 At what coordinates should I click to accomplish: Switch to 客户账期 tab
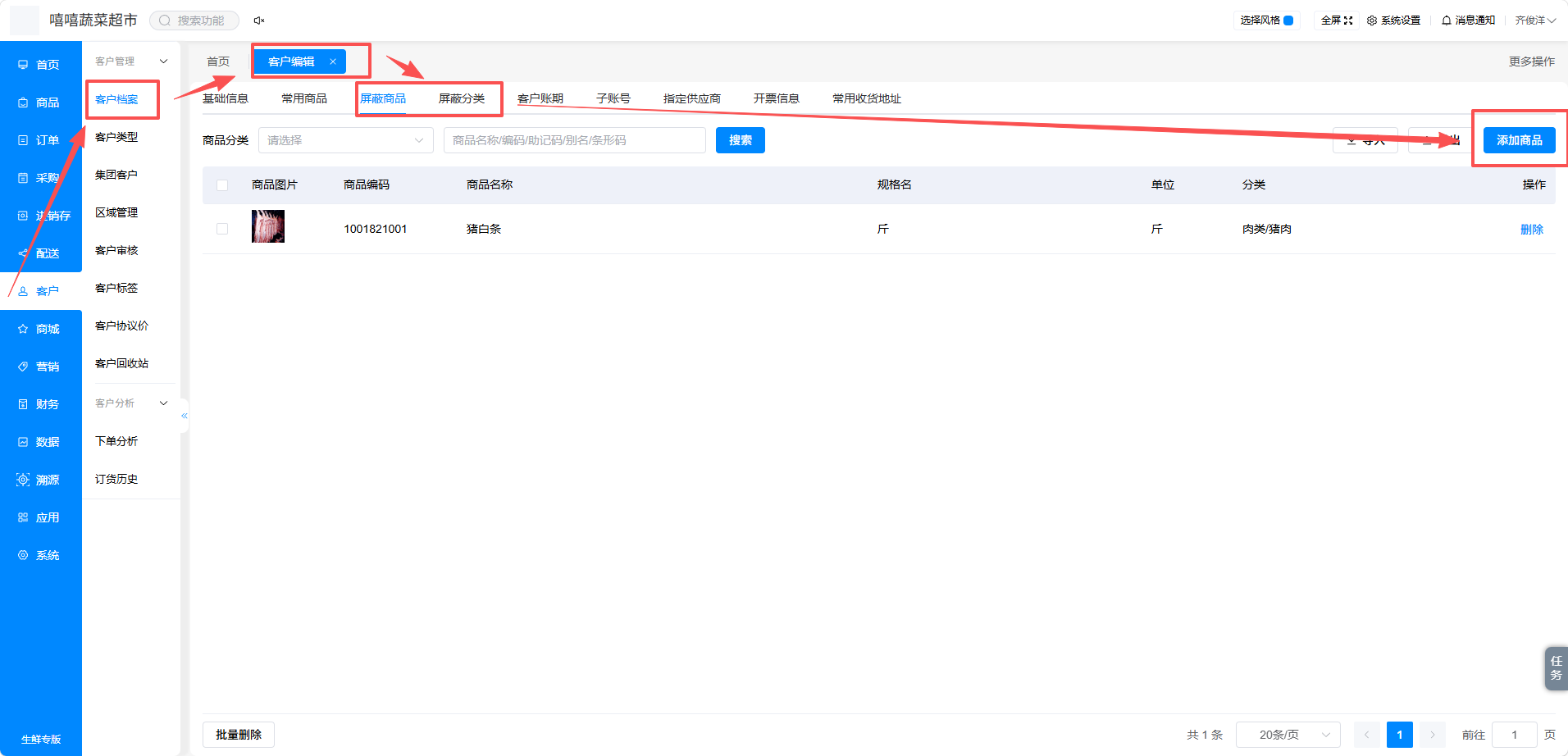540,98
